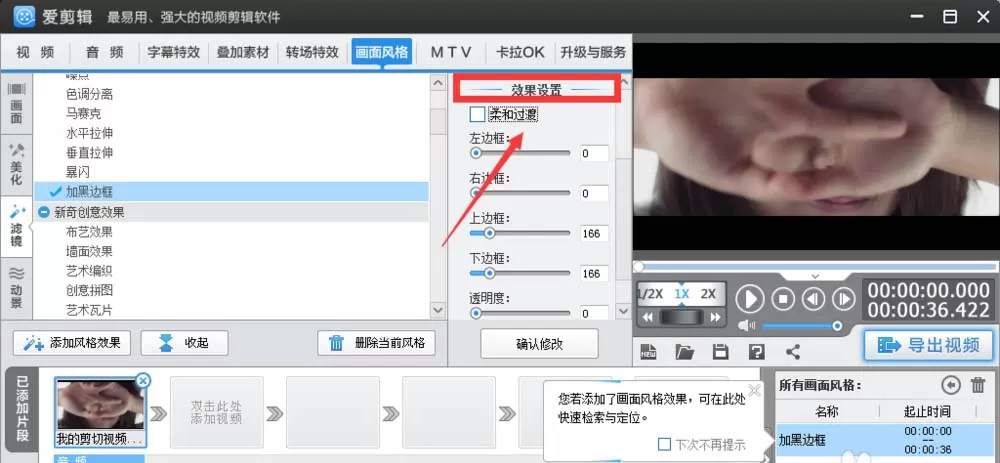Open the MTV tab

(451, 52)
